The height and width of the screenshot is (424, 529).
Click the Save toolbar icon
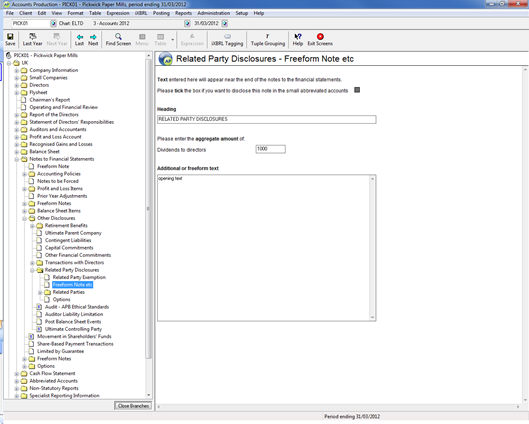click(x=10, y=39)
